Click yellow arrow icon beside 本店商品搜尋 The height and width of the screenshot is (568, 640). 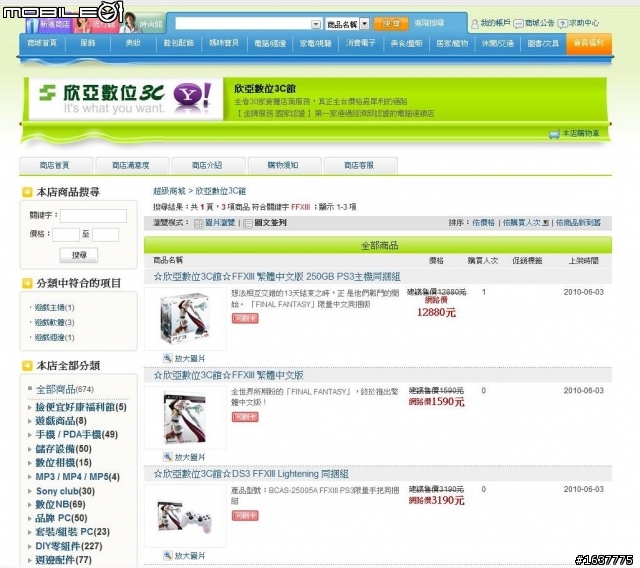pyautogui.click(x=27, y=192)
